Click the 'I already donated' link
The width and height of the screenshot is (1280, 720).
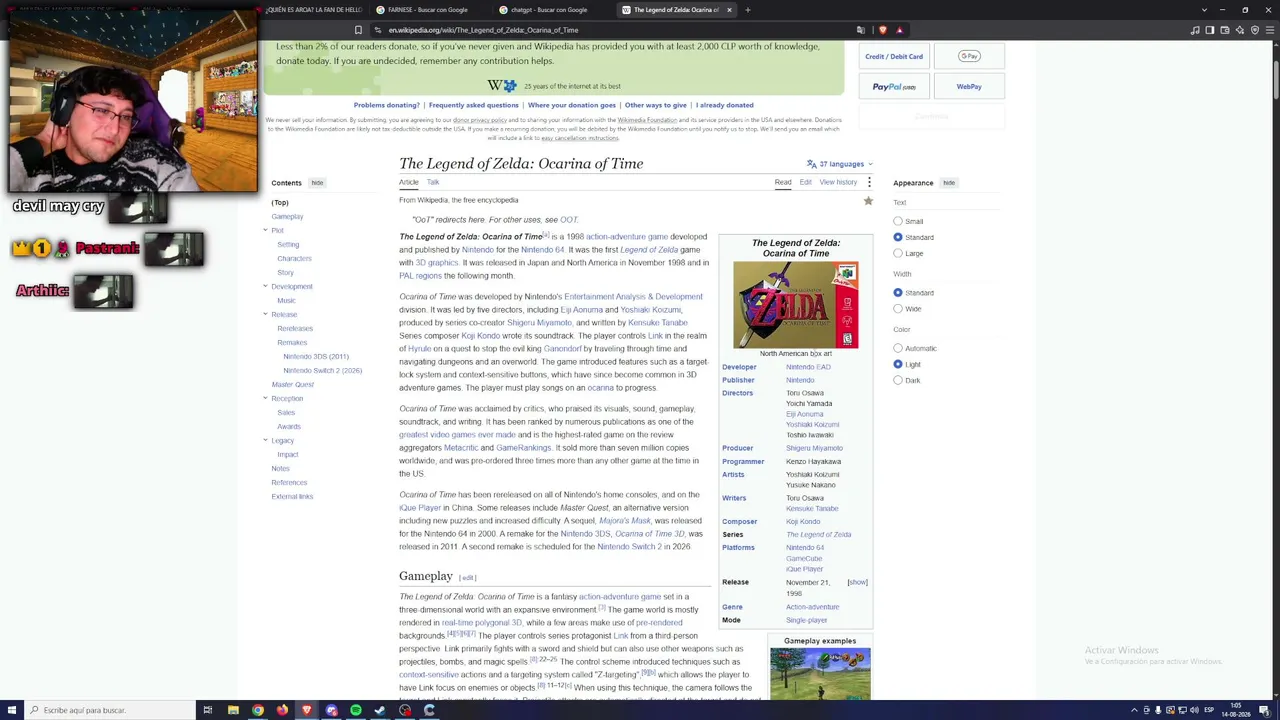pos(725,105)
